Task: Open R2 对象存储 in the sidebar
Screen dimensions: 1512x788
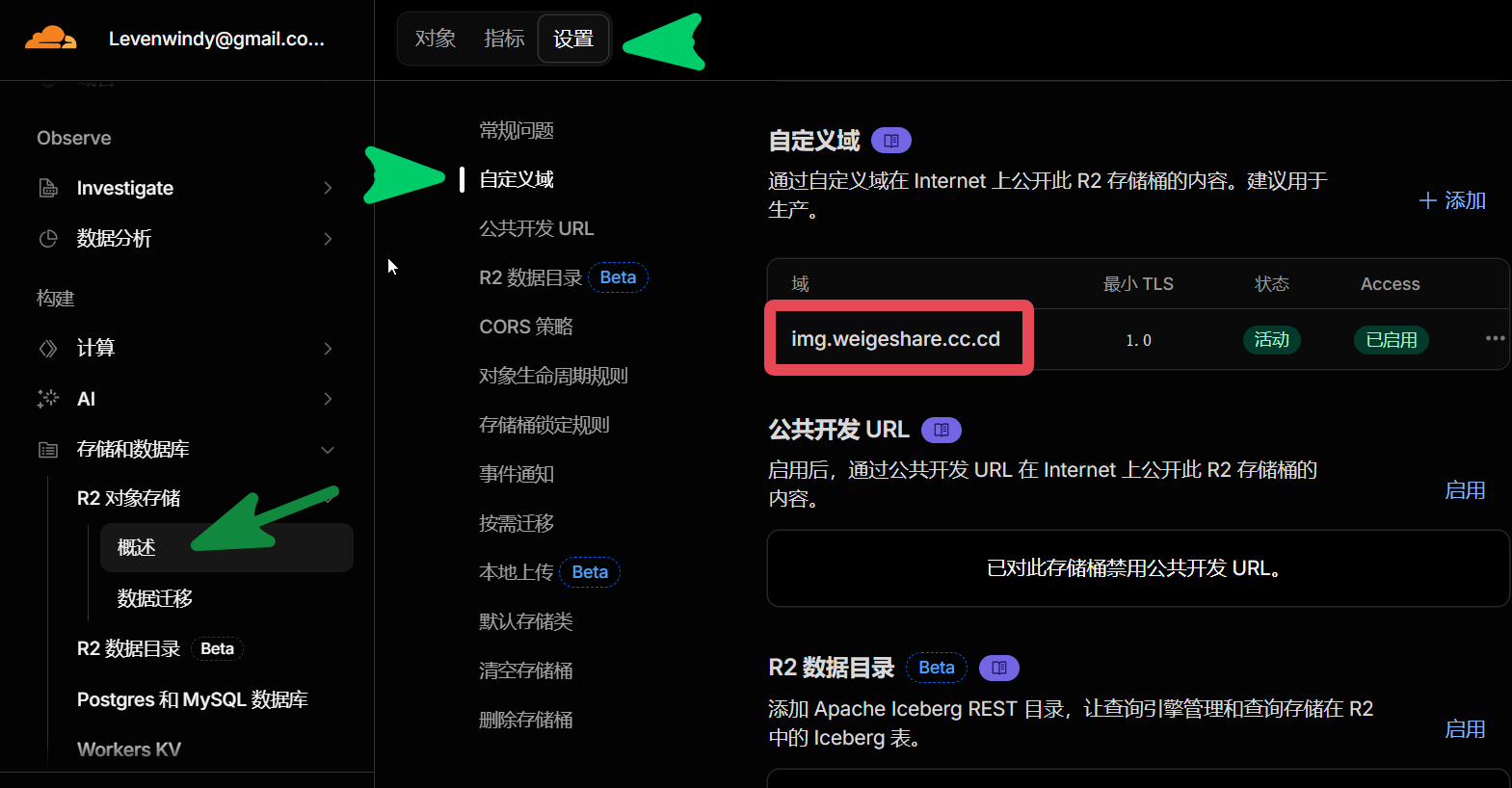Action: click(x=129, y=498)
